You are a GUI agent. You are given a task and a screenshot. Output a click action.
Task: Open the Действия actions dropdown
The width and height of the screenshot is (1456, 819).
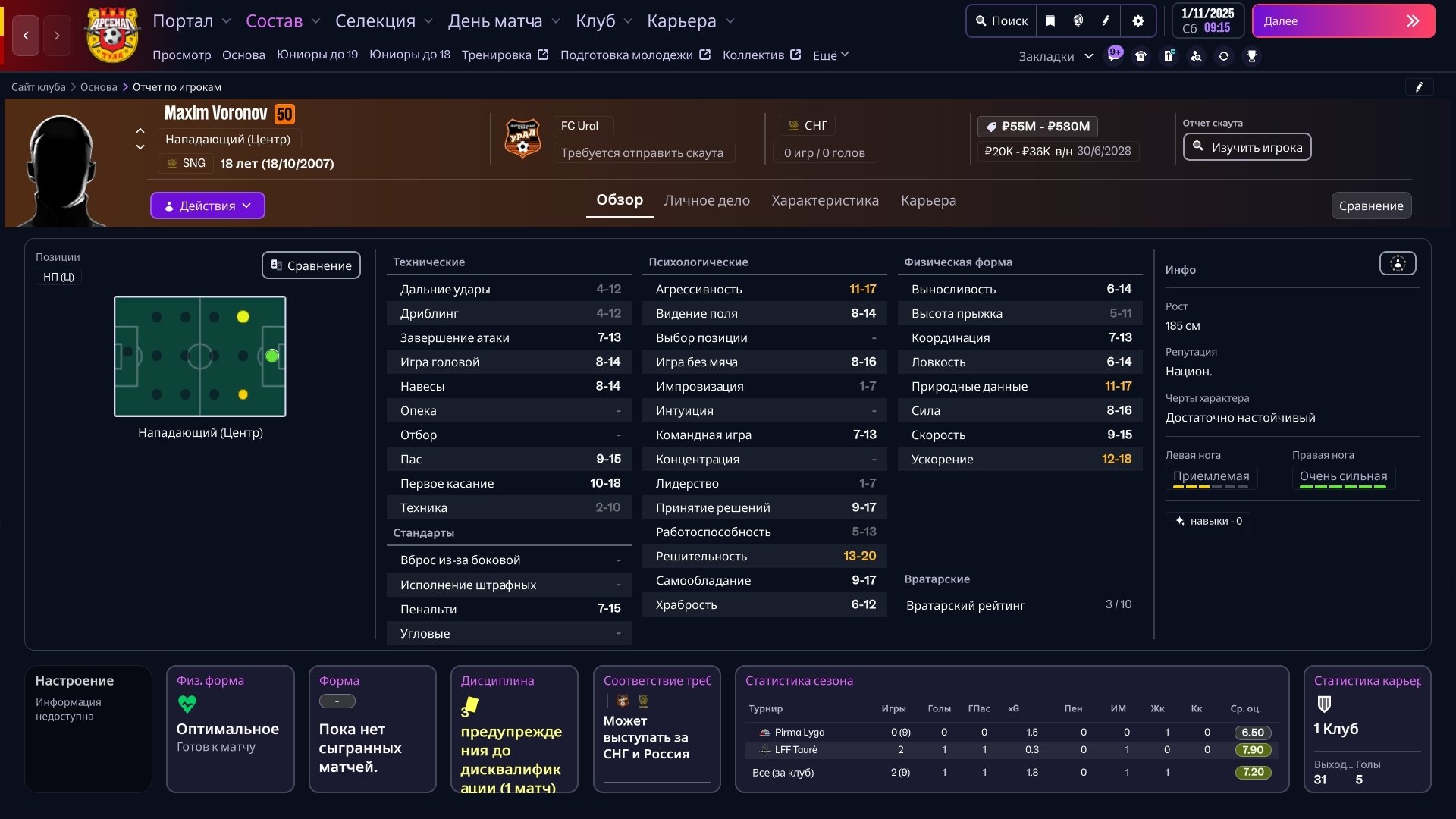pyautogui.click(x=207, y=206)
